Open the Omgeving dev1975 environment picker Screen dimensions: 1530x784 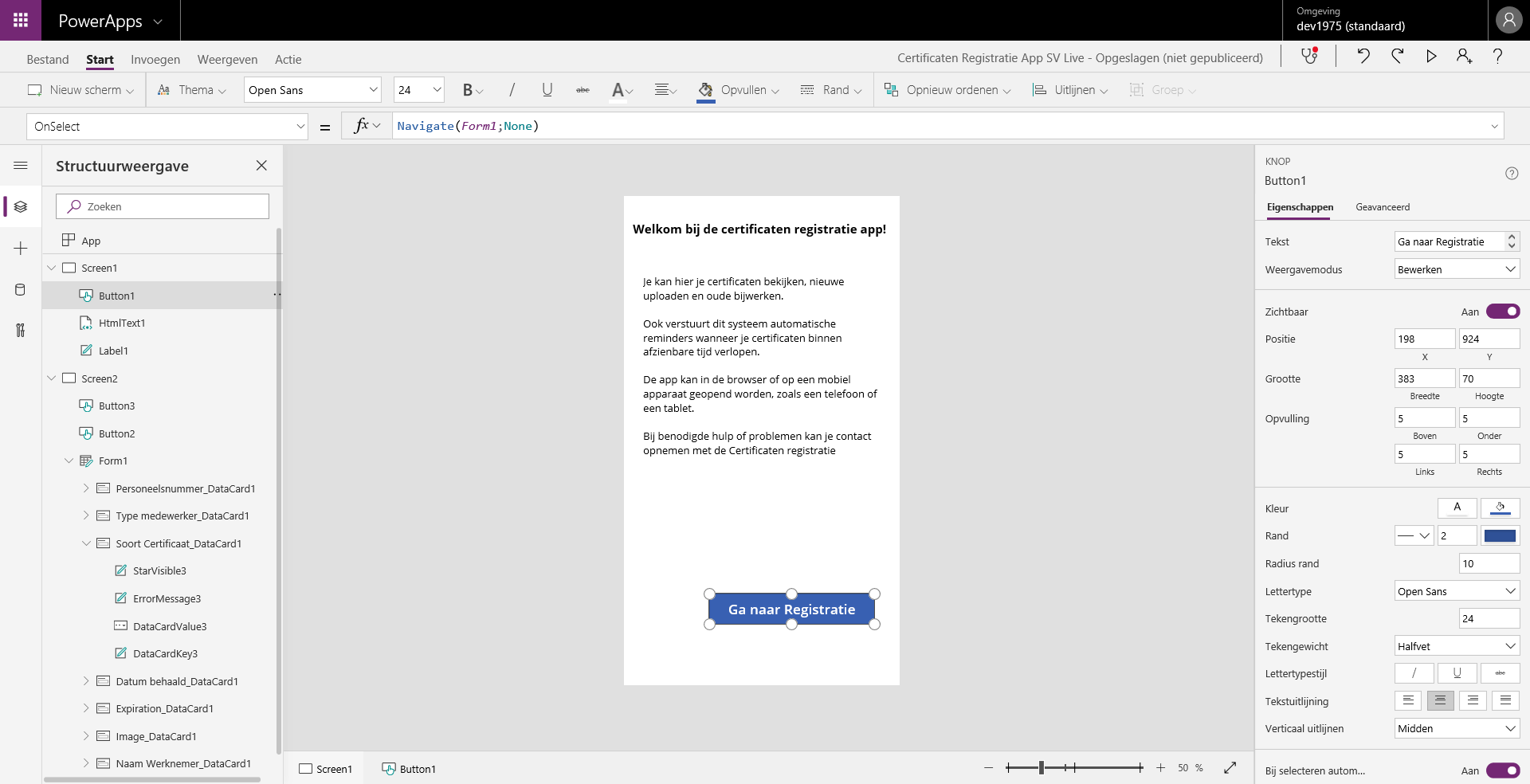click(x=1385, y=20)
